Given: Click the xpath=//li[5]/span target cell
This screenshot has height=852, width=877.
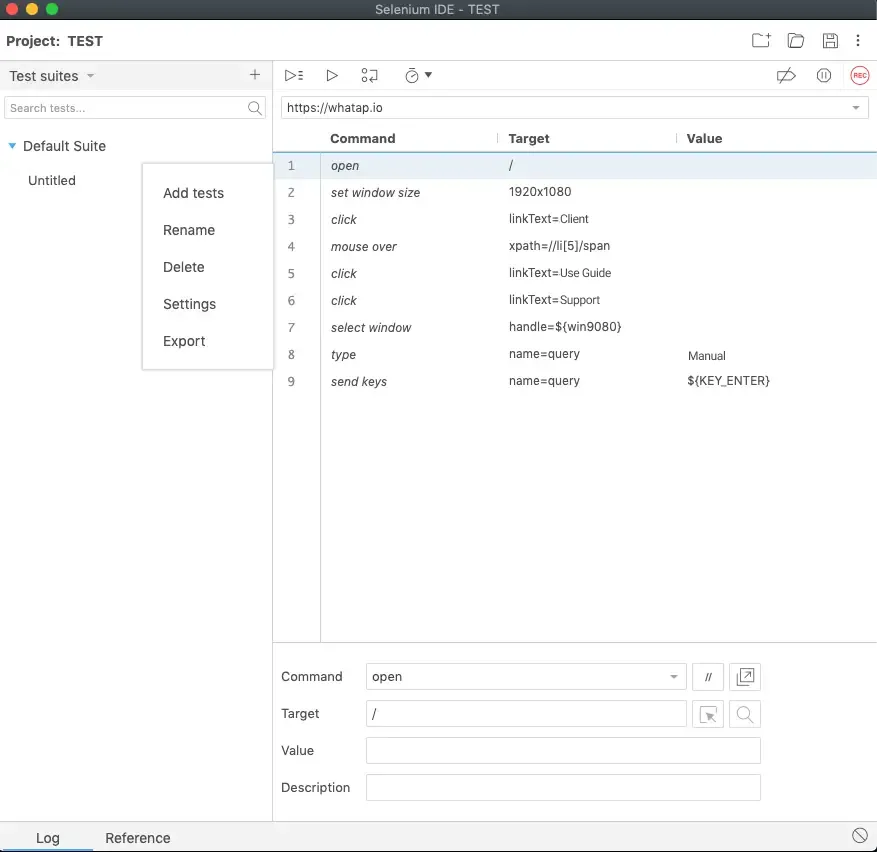Looking at the screenshot, I should pyautogui.click(x=559, y=246).
